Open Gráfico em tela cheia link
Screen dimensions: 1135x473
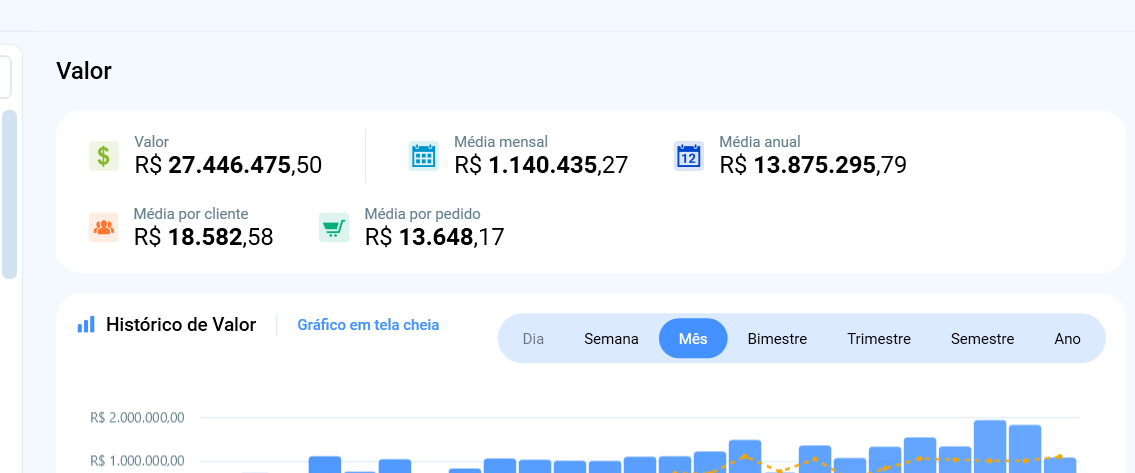pos(368,325)
